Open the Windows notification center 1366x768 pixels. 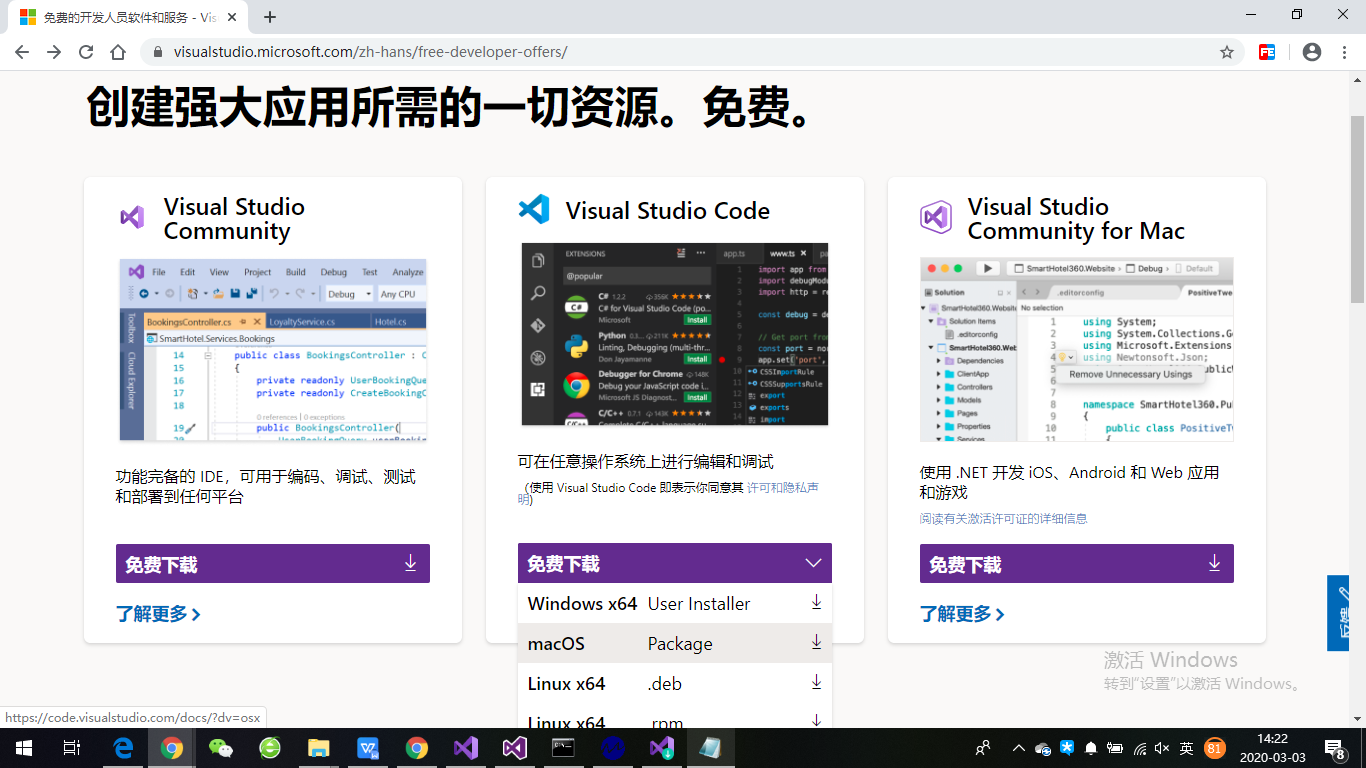(x=1334, y=748)
